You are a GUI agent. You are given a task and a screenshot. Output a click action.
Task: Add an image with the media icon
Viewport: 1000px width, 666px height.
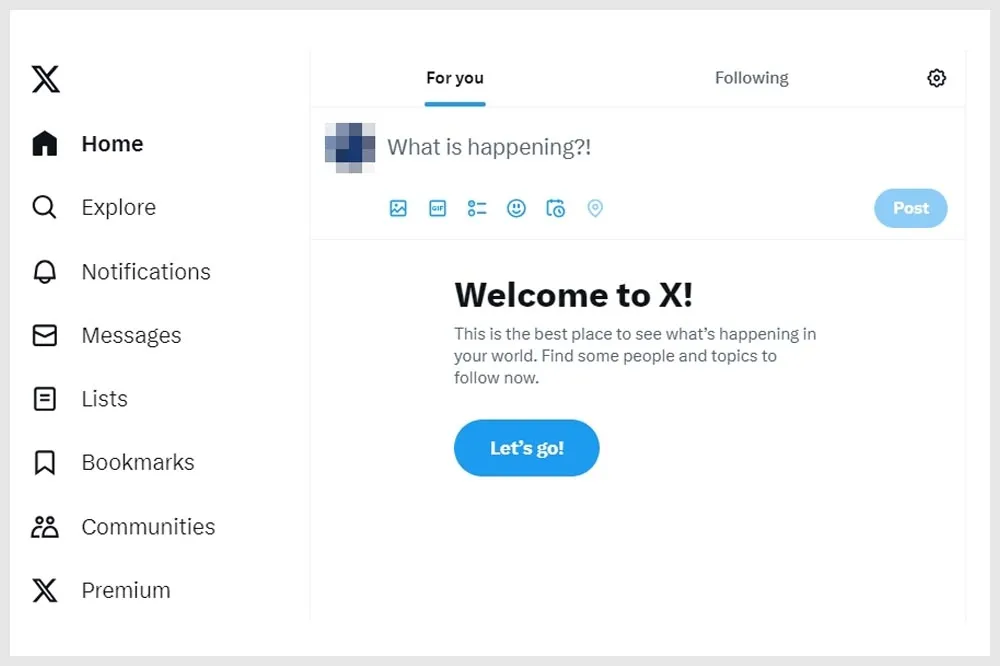(398, 208)
